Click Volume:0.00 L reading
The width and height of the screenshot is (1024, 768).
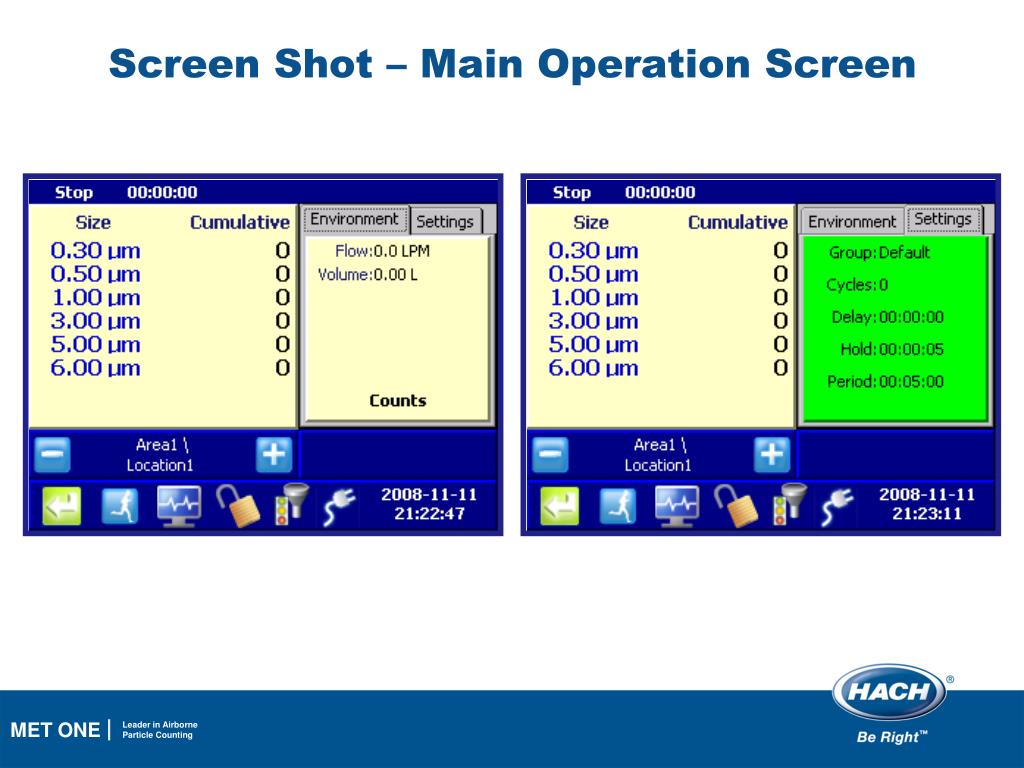[x=368, y=275]
